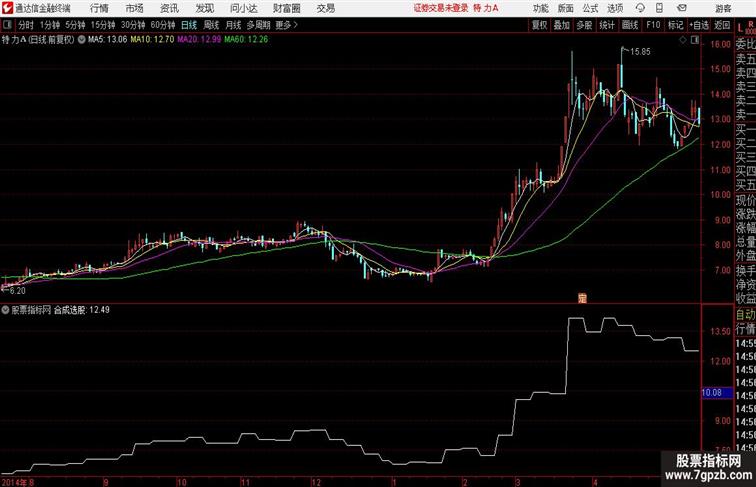The height and width of the screenshot is (487, 756).
Task: Click the green MA60: 12.26 label
Action: pyautogui.click(x=246, y=40)
